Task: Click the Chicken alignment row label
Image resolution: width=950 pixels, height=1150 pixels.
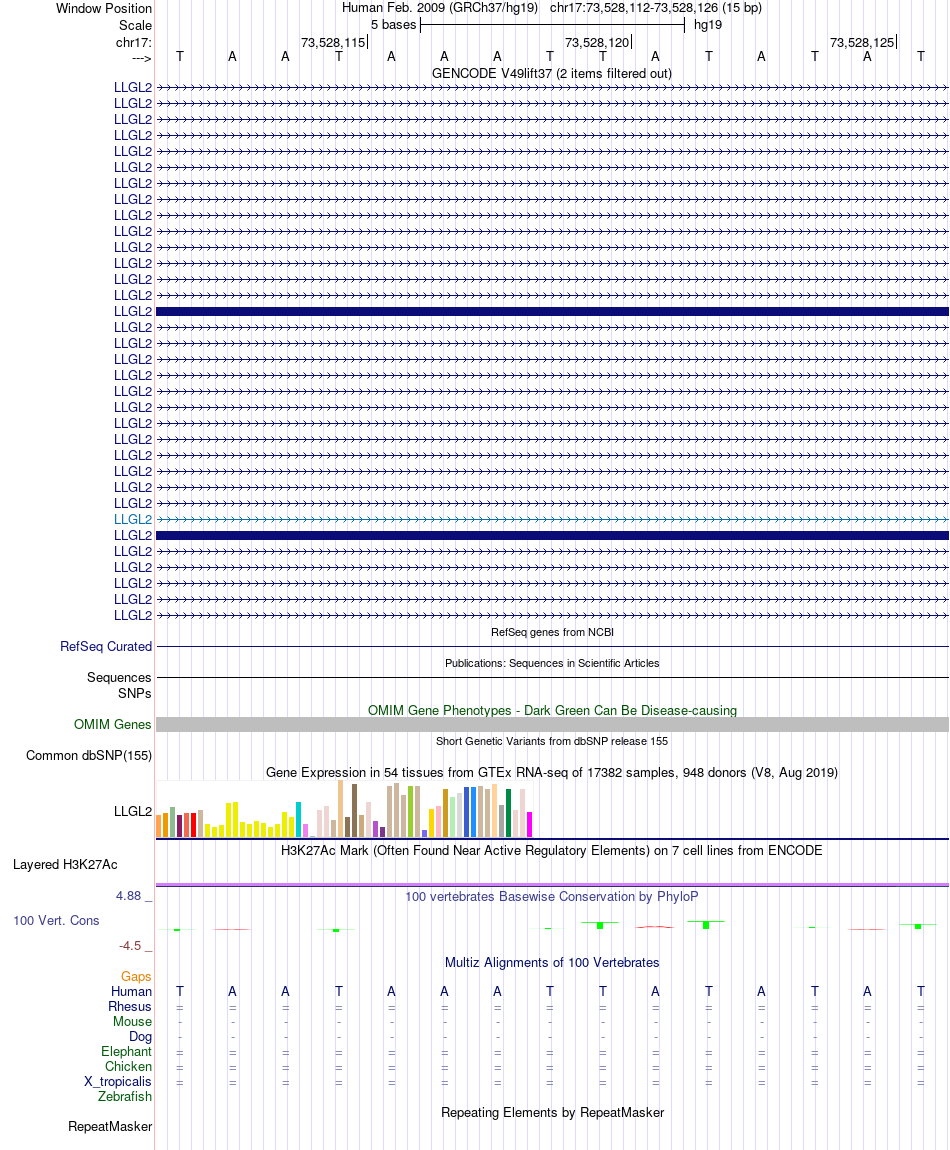Action: pyautogui.click(x=128, y=1066)
